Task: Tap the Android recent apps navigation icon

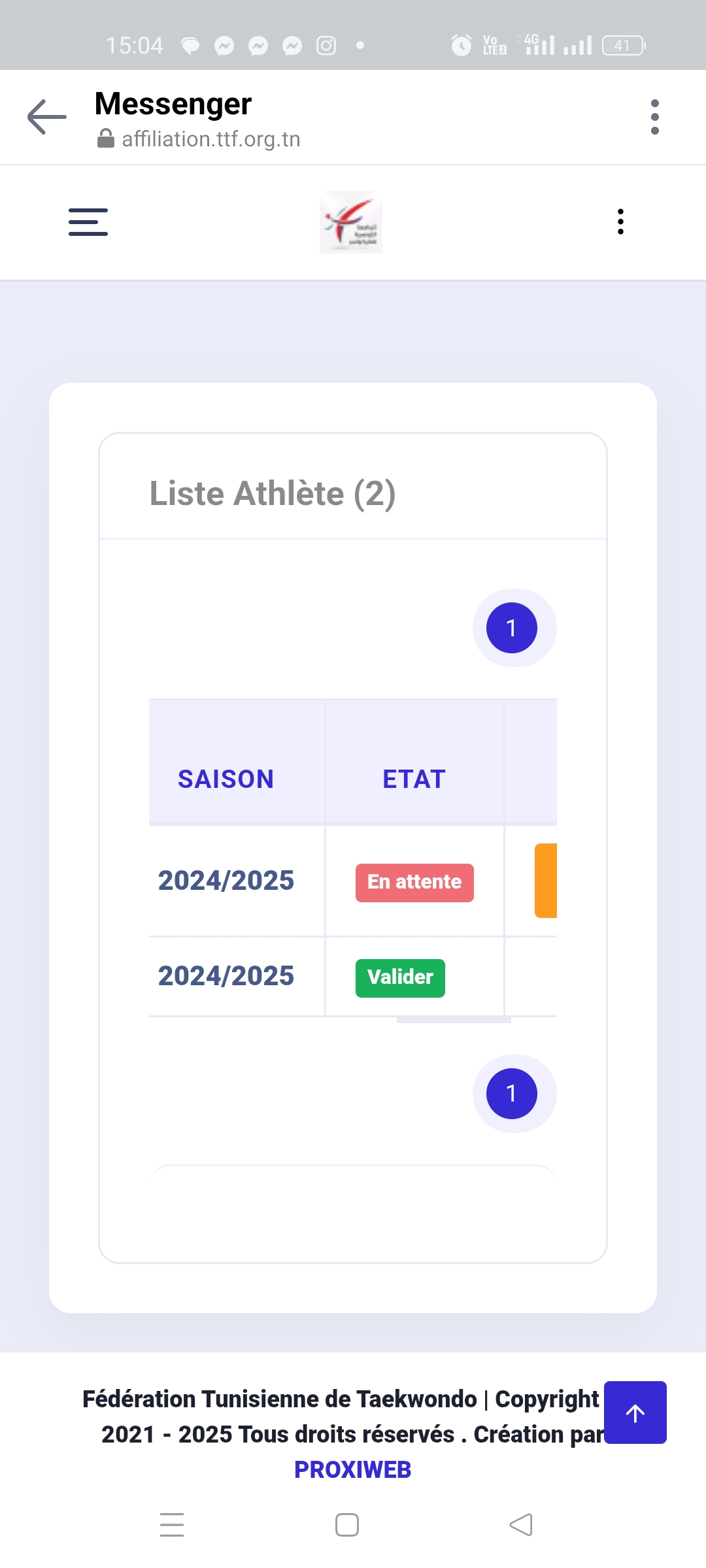Action: click(x=172, y=1525)
